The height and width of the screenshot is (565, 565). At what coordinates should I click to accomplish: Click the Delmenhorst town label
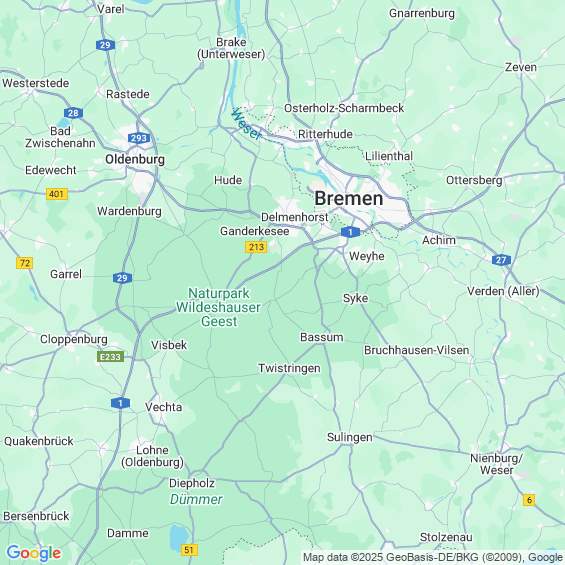pyautogui.click(x=294, y=217)
